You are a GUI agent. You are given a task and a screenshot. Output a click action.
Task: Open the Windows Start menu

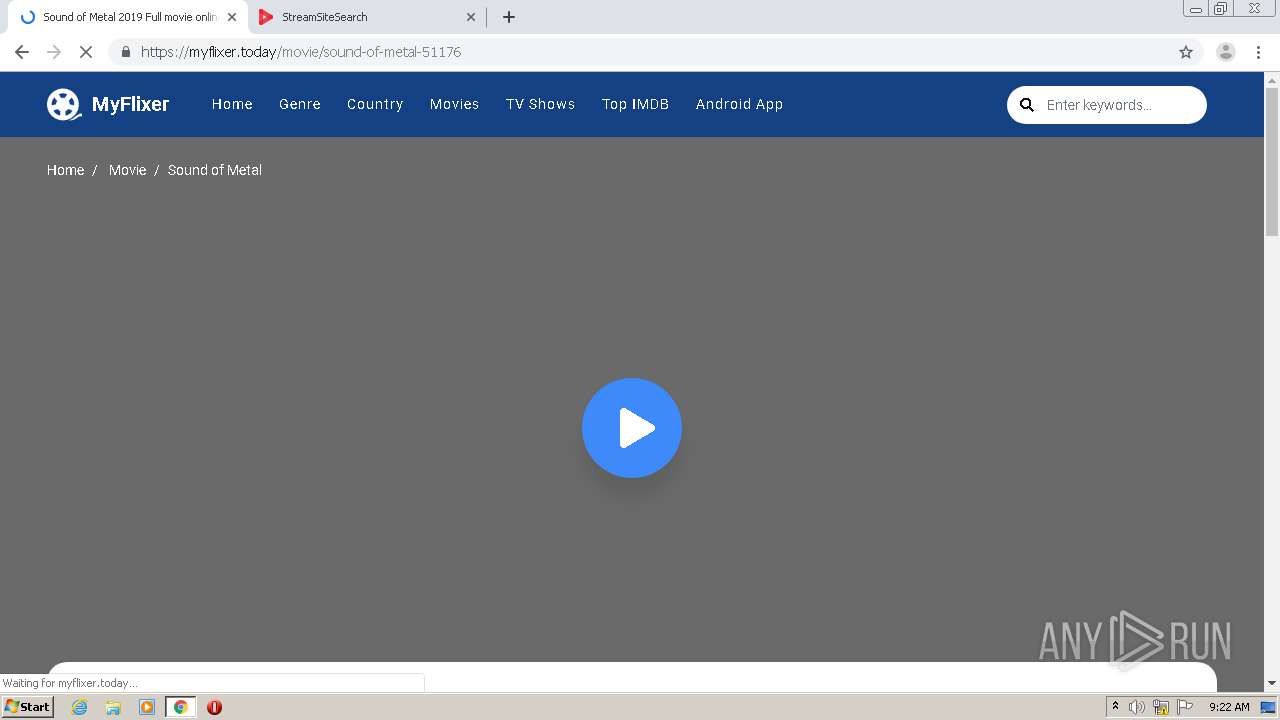tap(27, 707)
